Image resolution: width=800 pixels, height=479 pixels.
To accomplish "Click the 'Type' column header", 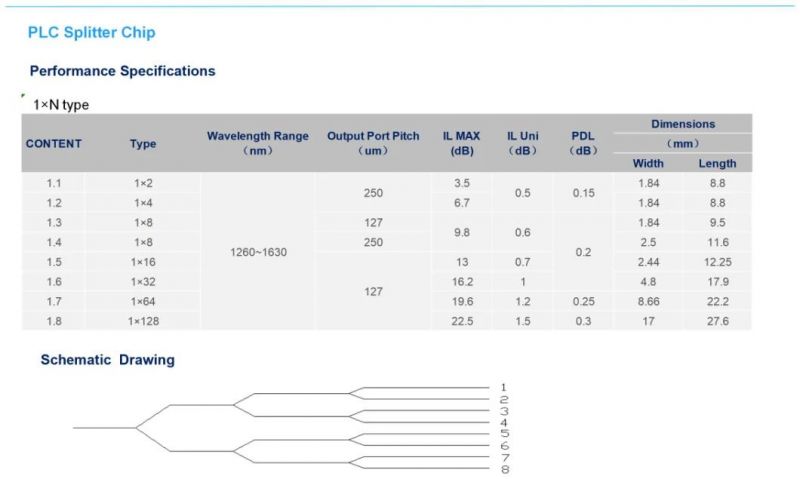I will pos(143,144).
